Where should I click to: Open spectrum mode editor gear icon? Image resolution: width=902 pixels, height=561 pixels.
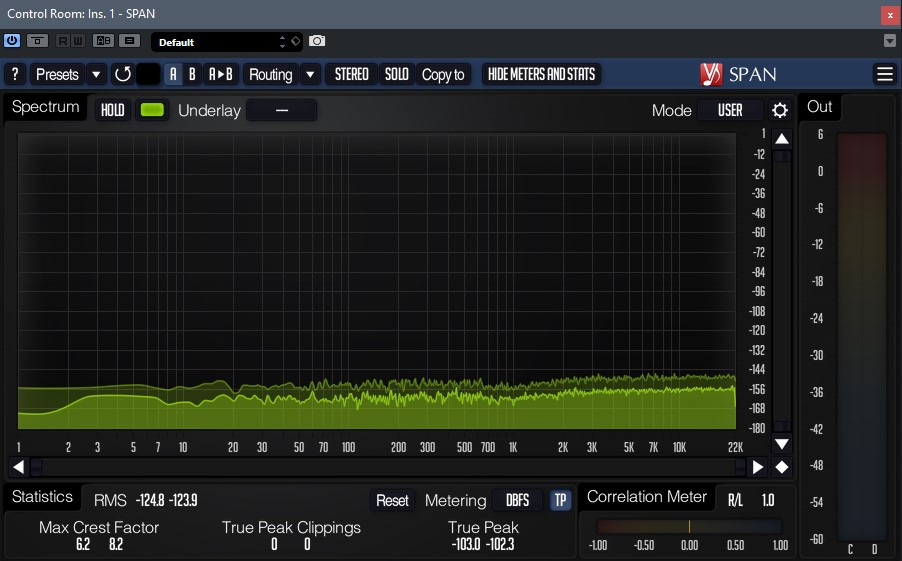click(780, 110)
